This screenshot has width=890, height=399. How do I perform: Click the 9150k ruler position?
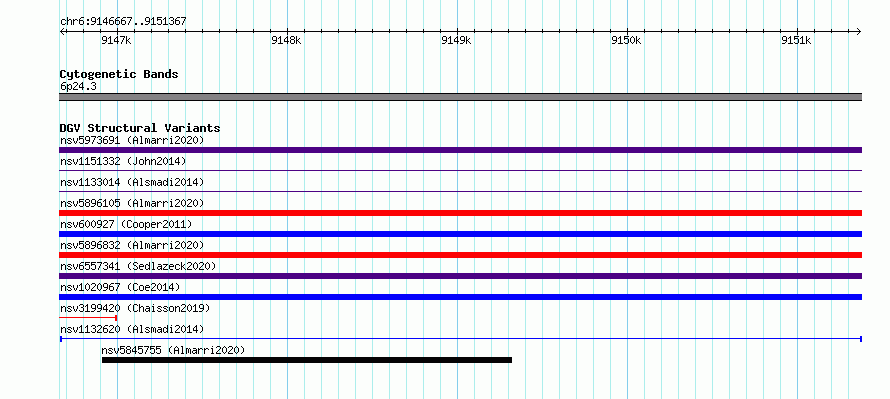click(626, 40)
